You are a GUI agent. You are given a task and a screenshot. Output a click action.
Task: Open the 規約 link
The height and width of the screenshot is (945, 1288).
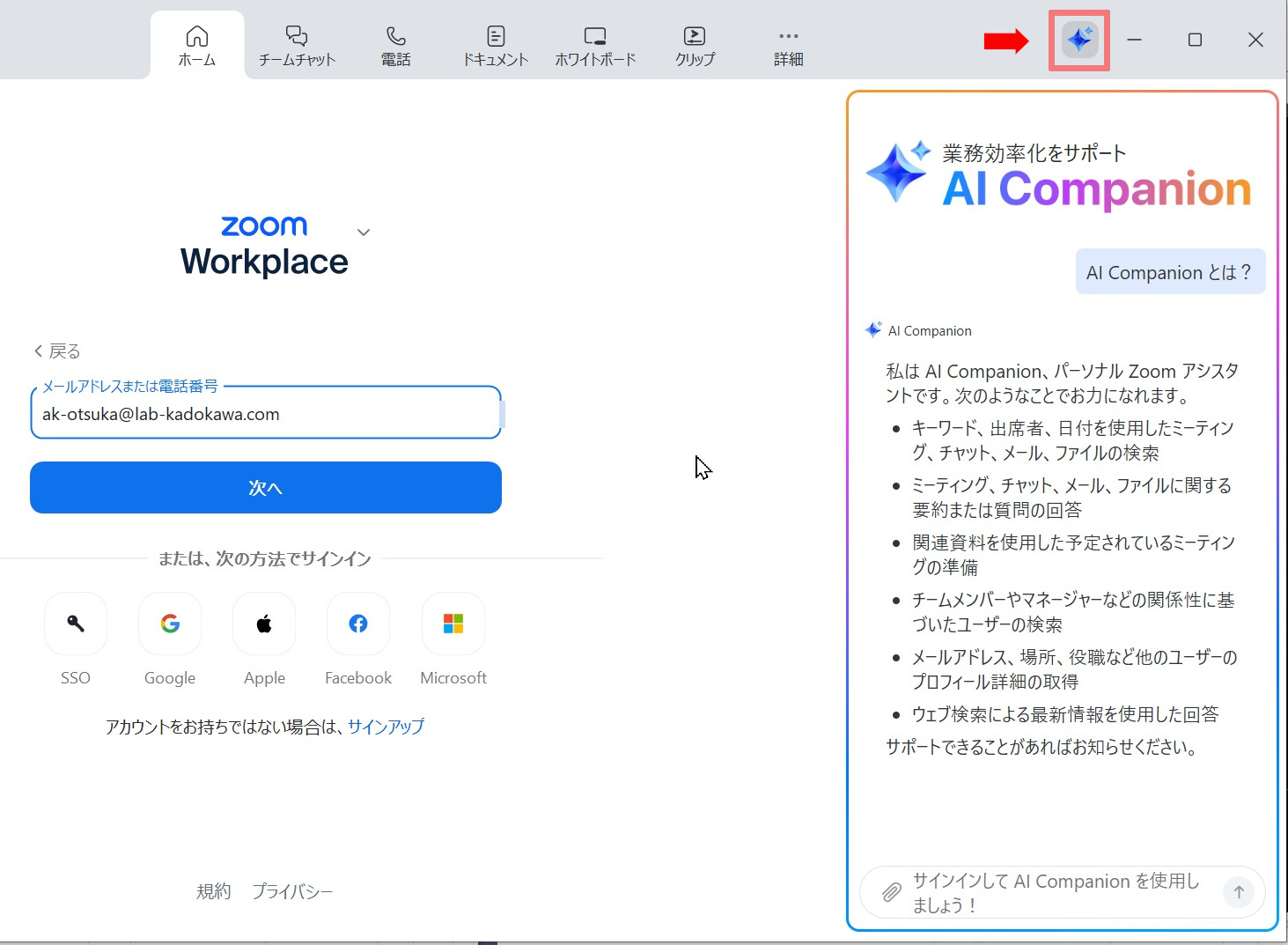tap(214, 891)
